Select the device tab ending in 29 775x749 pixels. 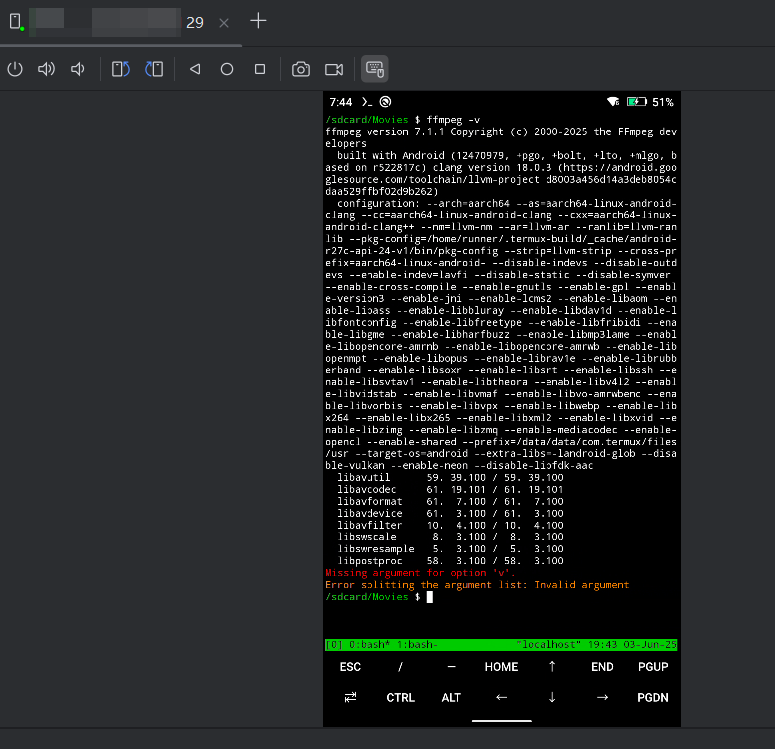(x=119, y=22)
